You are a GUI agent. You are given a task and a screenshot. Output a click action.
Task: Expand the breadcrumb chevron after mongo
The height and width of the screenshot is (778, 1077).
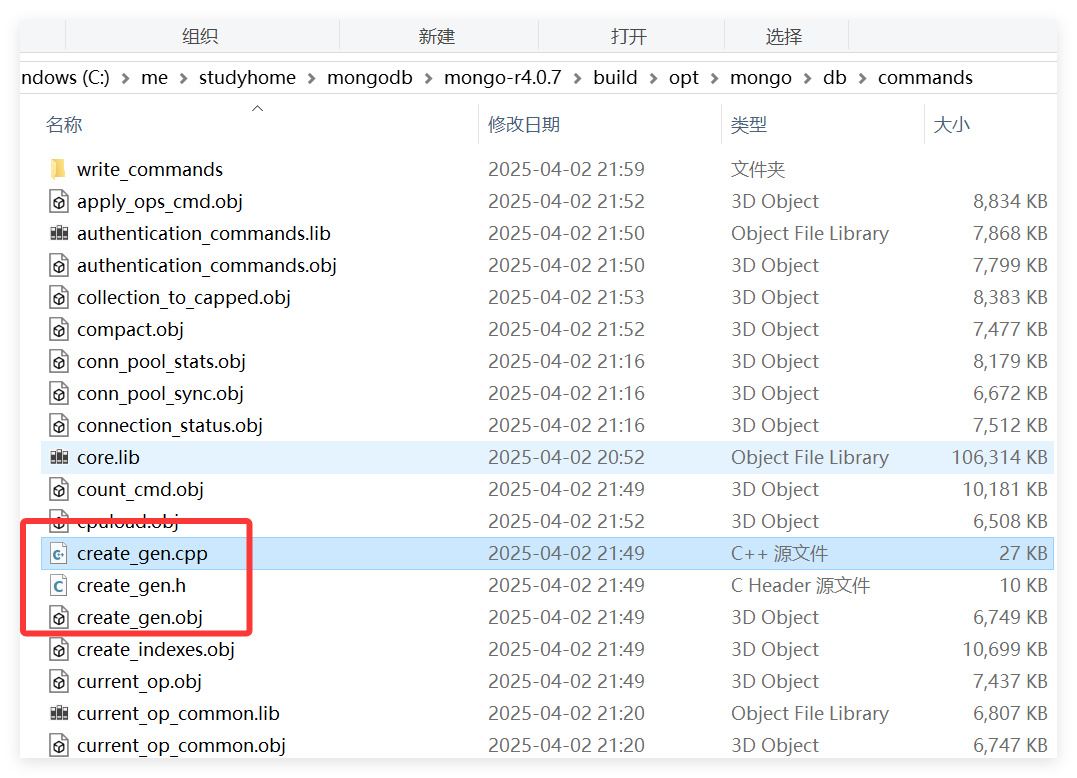pyautogui.click(x=807, y=78)
